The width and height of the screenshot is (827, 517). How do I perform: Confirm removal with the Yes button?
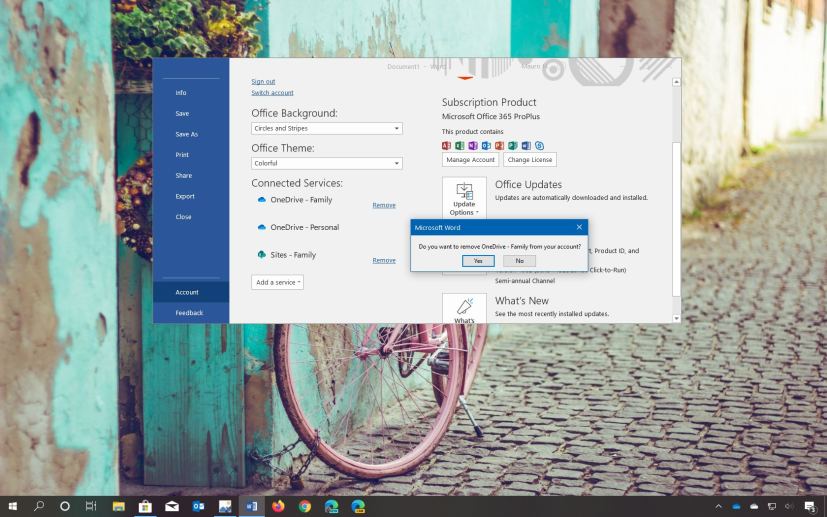[478, 261]
